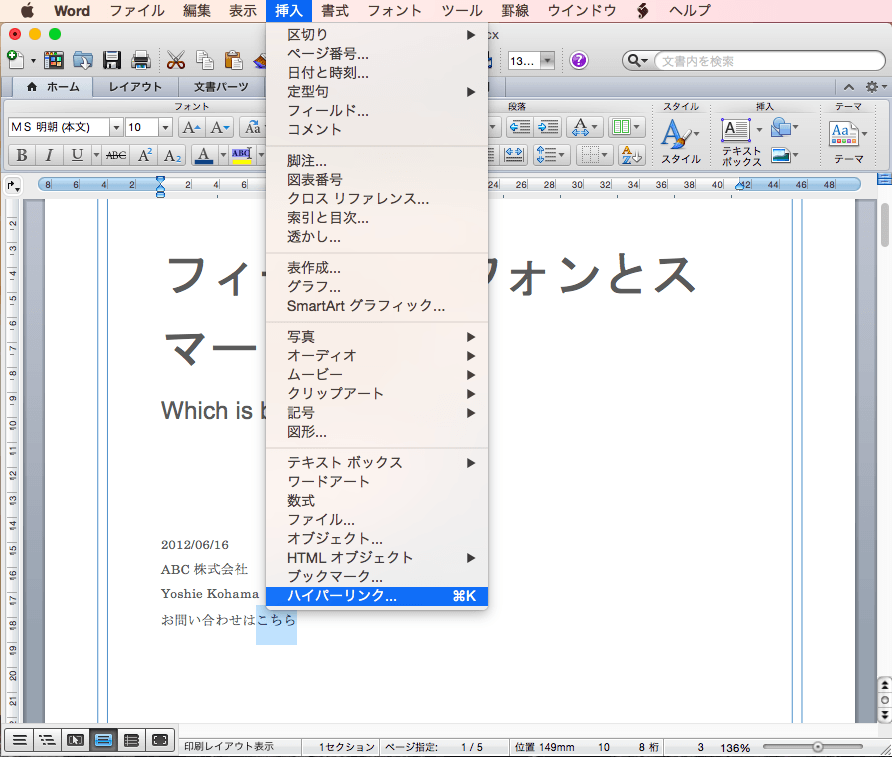Switch to draft view button

pyautogui.click(x=19, y=740)
